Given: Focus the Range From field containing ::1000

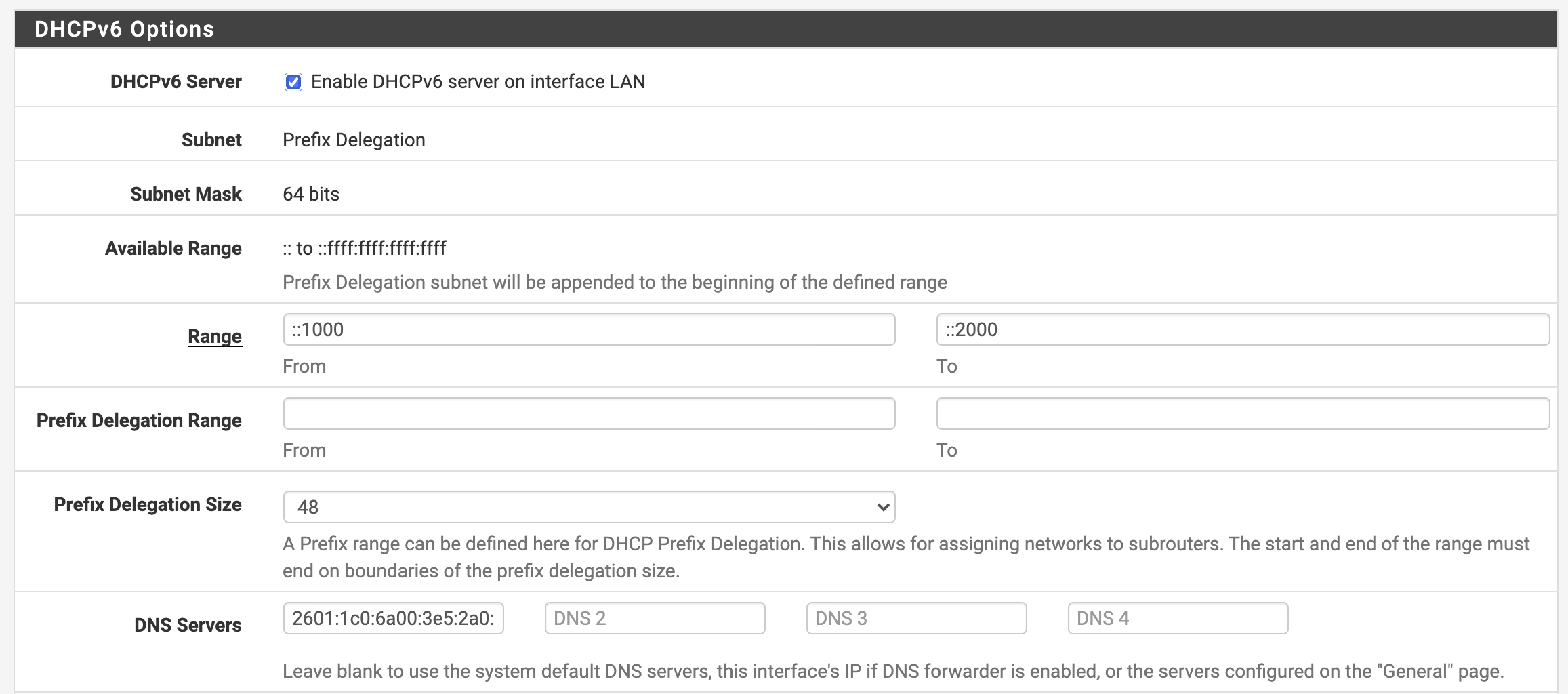Looking at the screenshot, I should click(x=589, y=329).
